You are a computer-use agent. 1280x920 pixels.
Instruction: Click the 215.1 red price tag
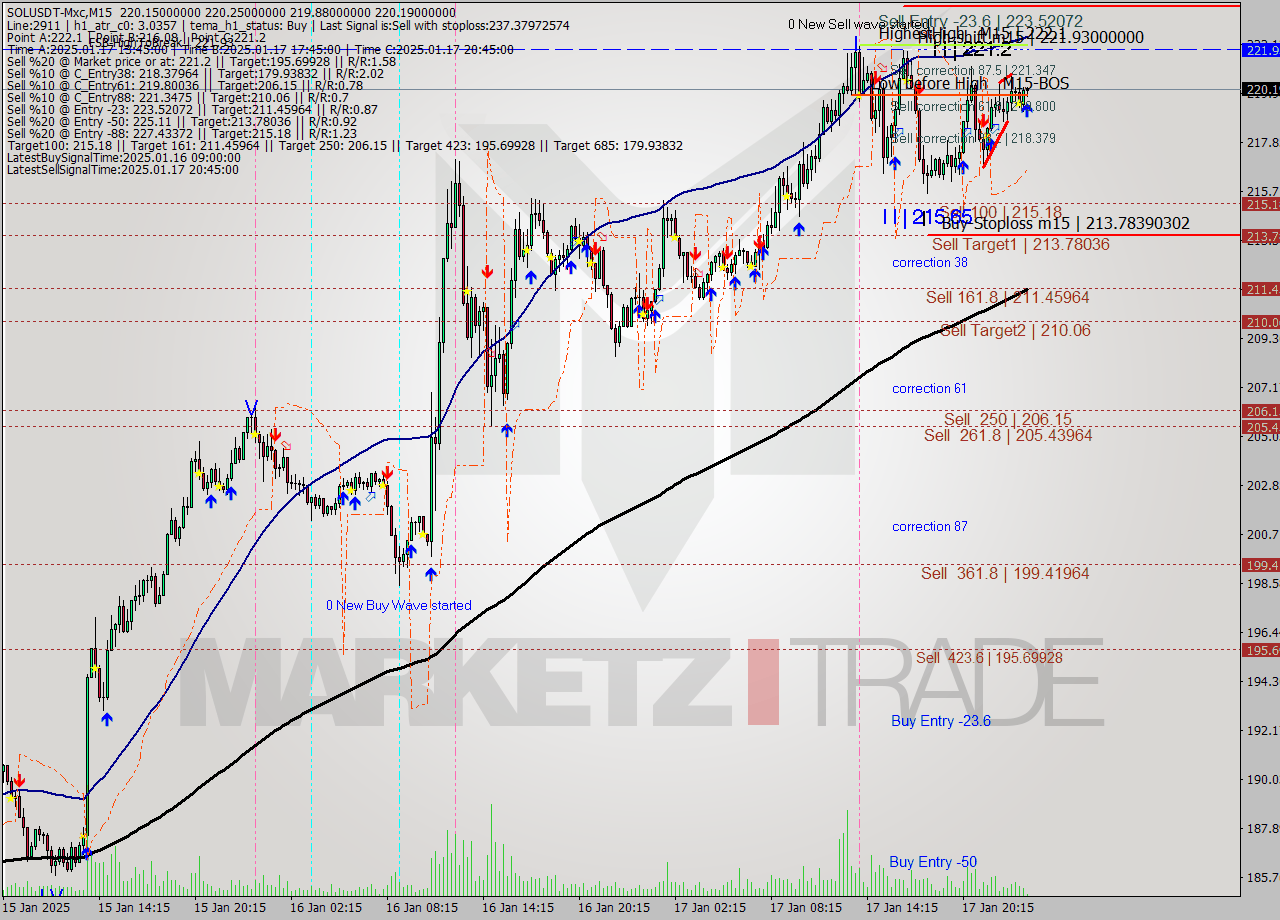pyautogui.click(x=1260, y=204)
